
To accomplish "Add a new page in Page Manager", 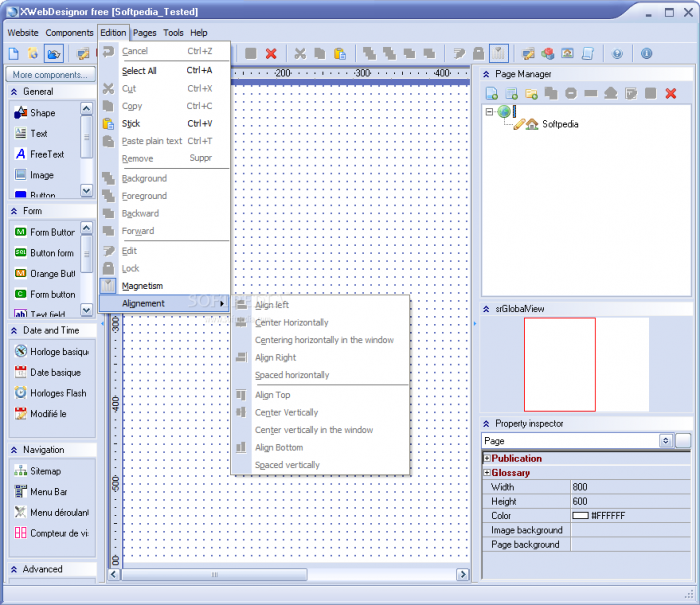I will (492, 93).
